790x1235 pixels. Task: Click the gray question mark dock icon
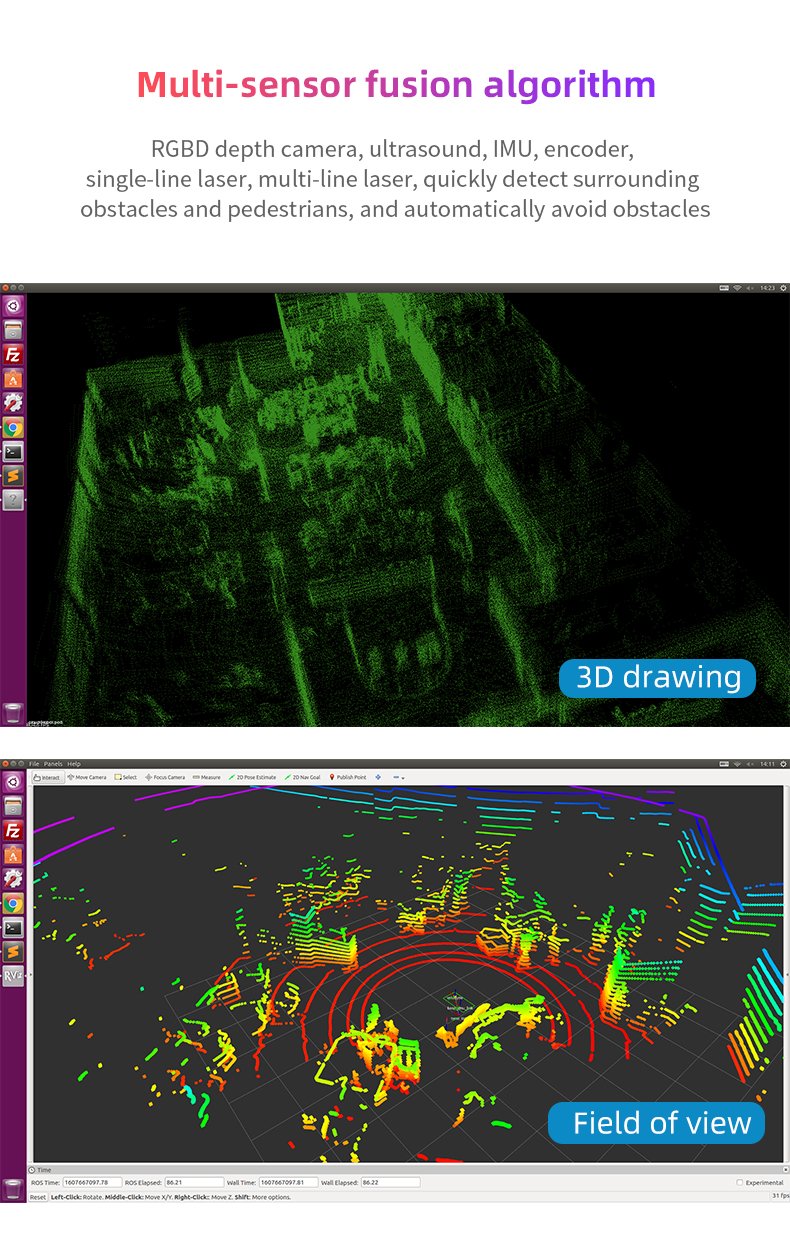tap(13, 500)
